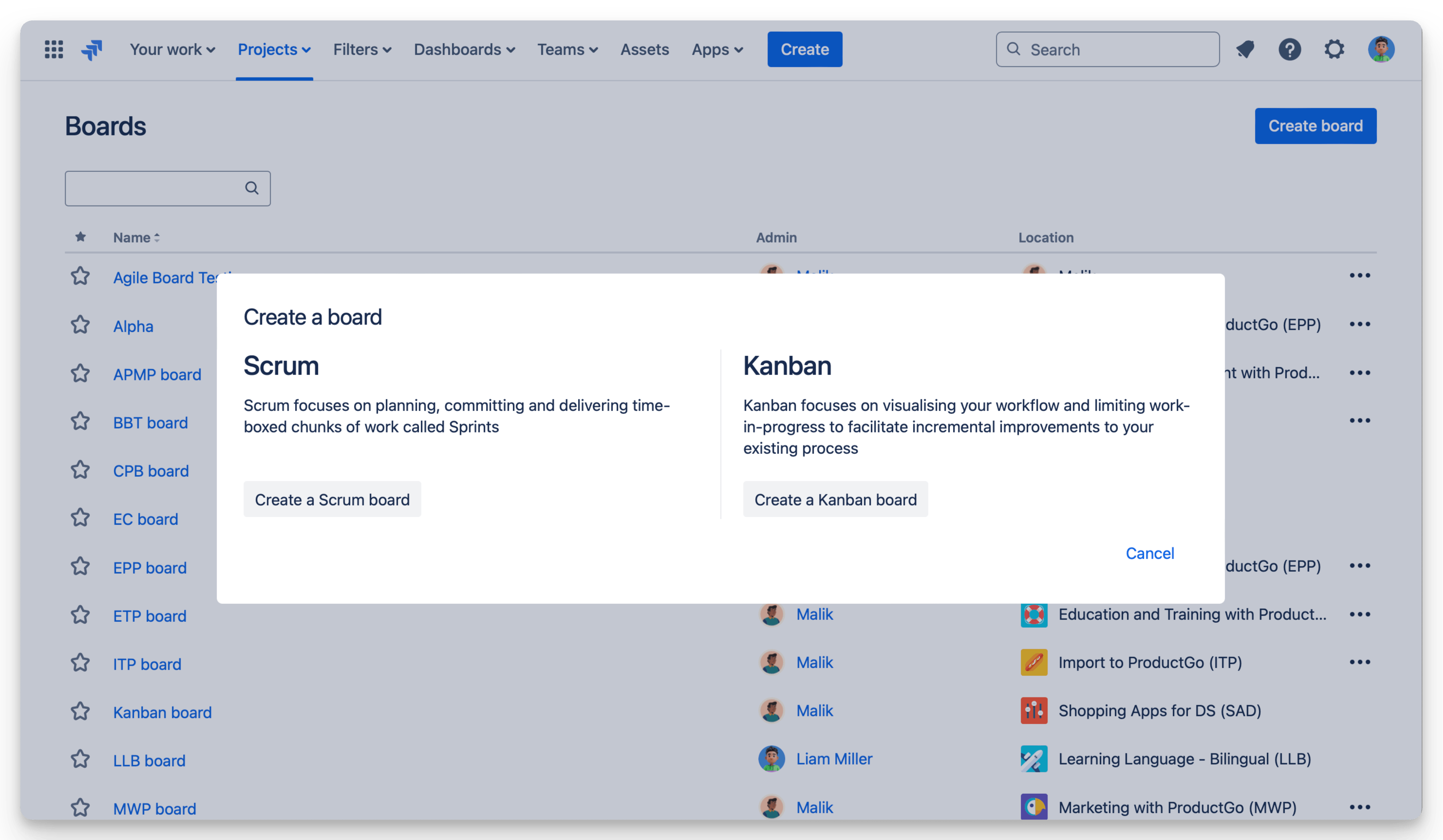Click your profile avatar
The width and height of the screenshot is (1443, 840).
(x=1382, y=49)
